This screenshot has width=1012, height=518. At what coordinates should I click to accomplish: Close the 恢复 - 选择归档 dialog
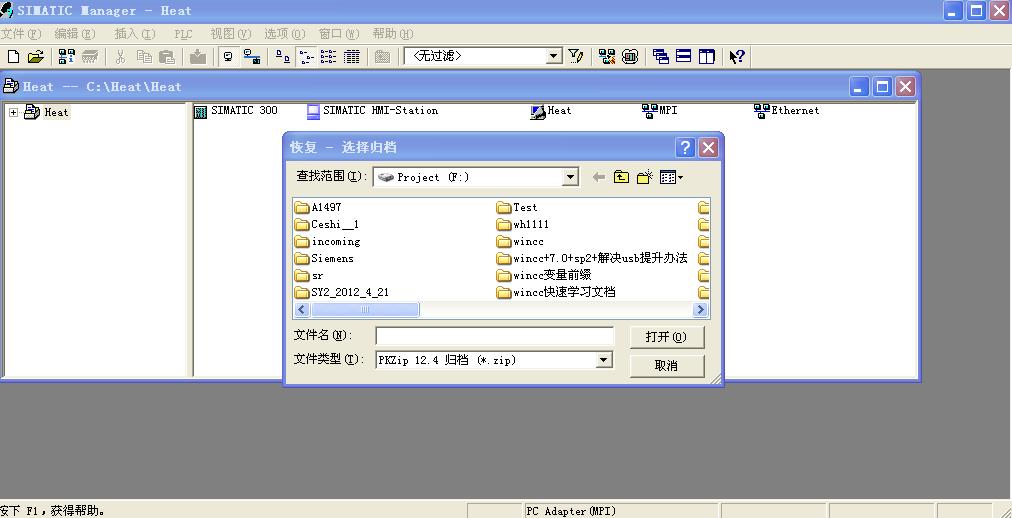[x=708, y=148]
